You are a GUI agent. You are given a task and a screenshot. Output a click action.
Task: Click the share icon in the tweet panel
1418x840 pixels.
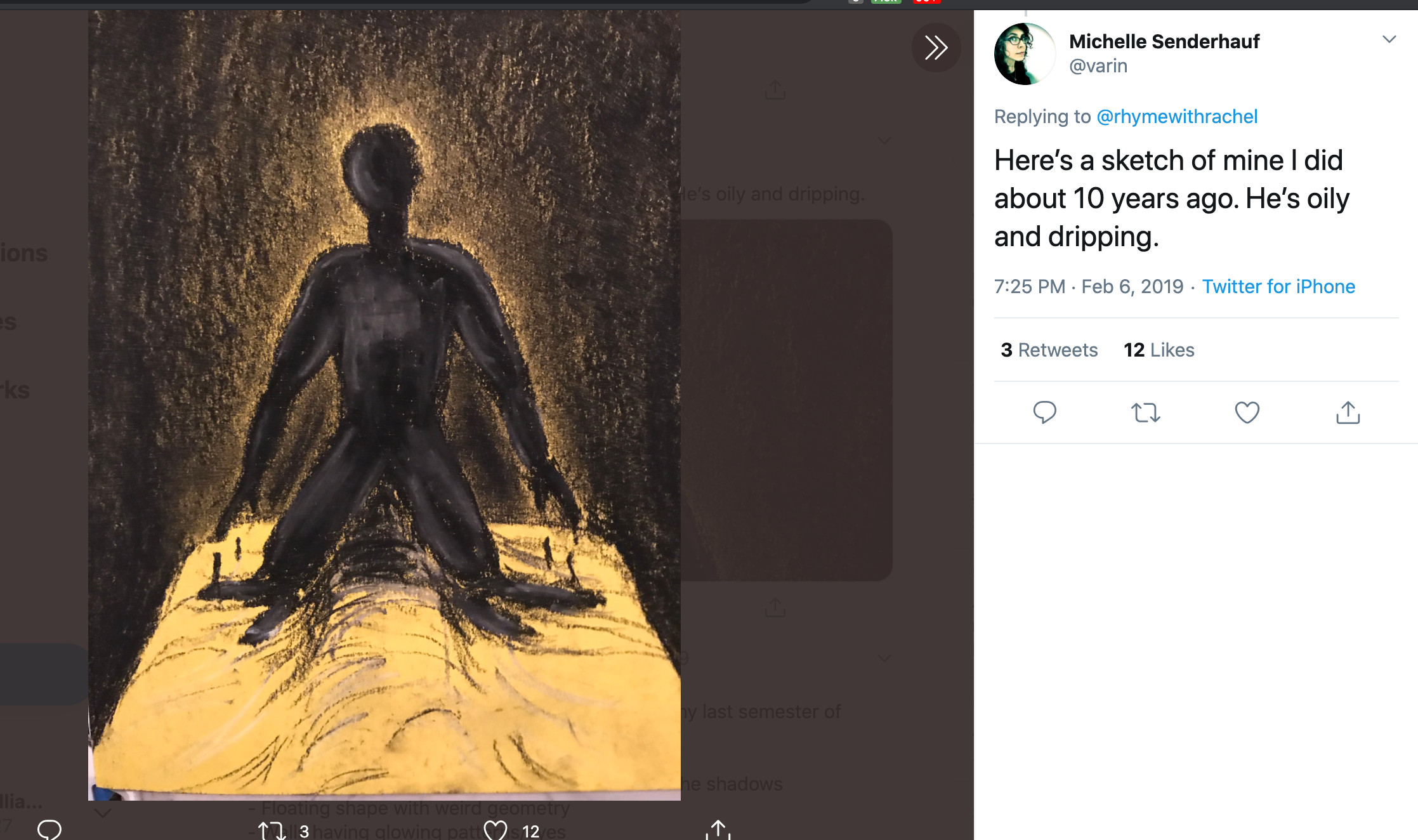pyautogui.click(x=1348, y=412)
